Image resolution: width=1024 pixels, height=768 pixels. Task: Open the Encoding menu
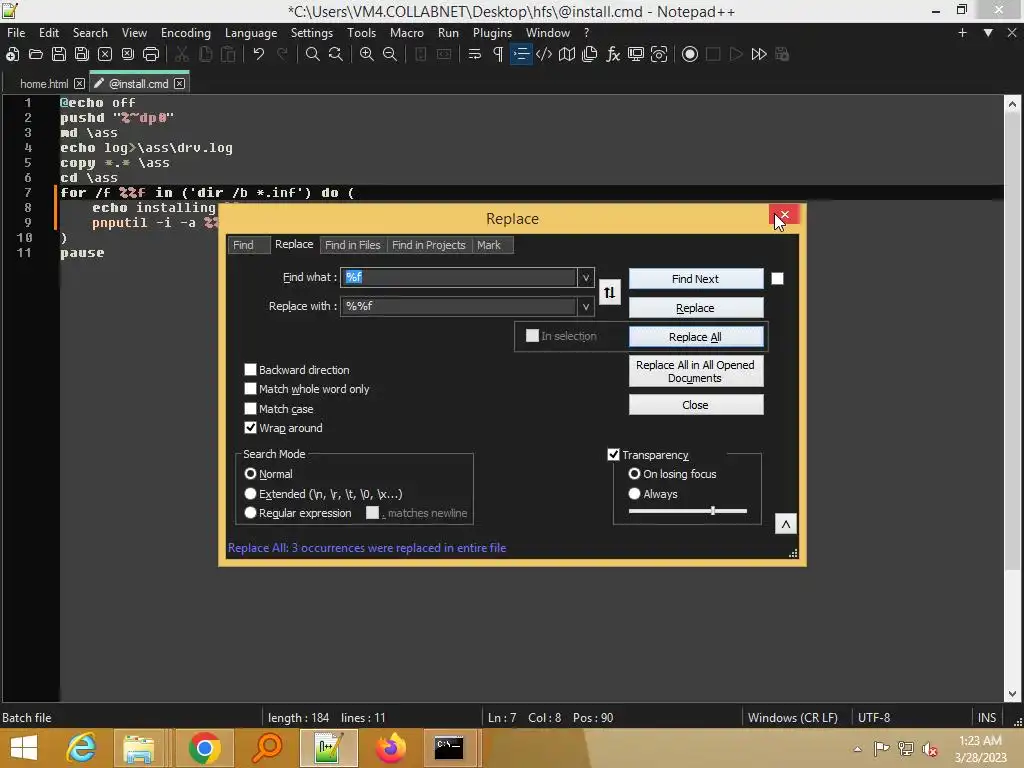185,33
